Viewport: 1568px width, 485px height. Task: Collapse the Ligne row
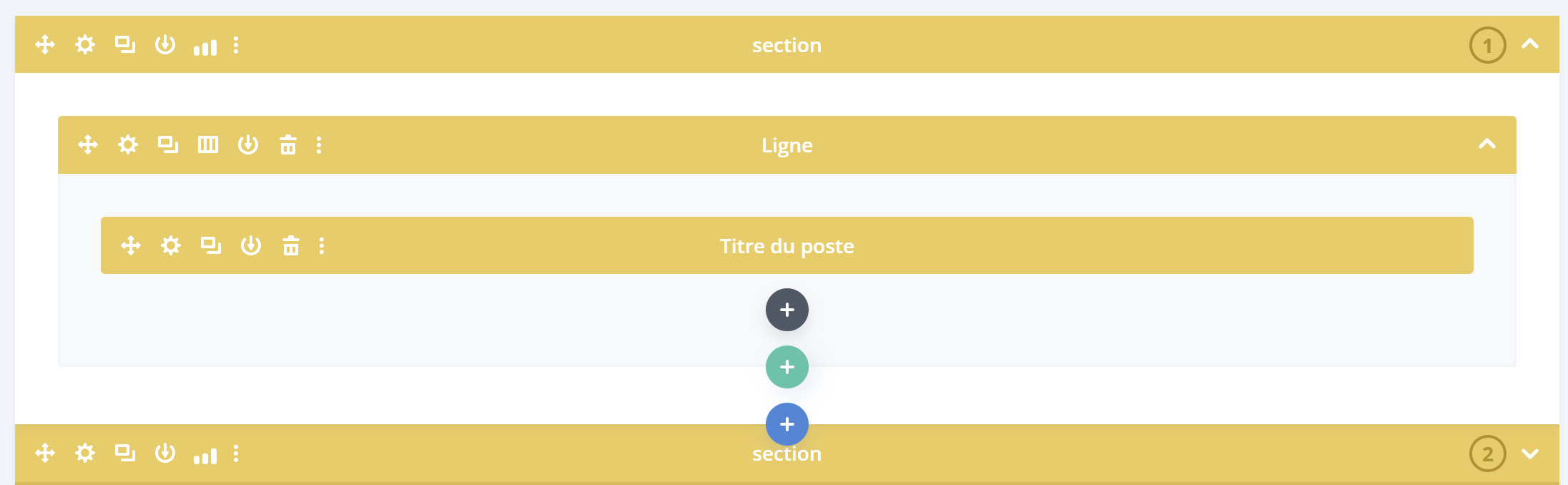point(1487,144)
